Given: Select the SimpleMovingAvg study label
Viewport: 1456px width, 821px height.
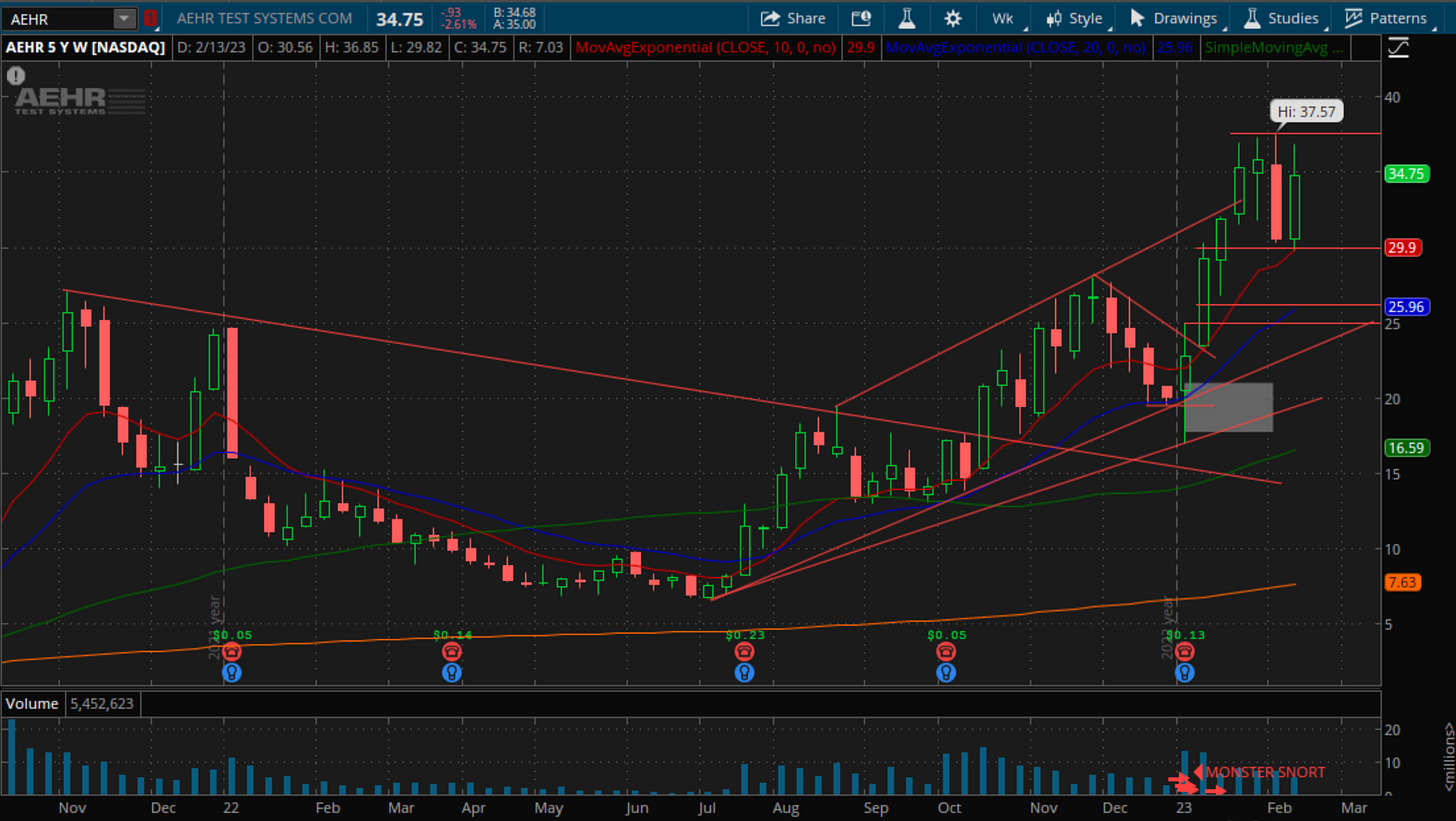Looking at the screenshot, I should (x=1274, y=47).
